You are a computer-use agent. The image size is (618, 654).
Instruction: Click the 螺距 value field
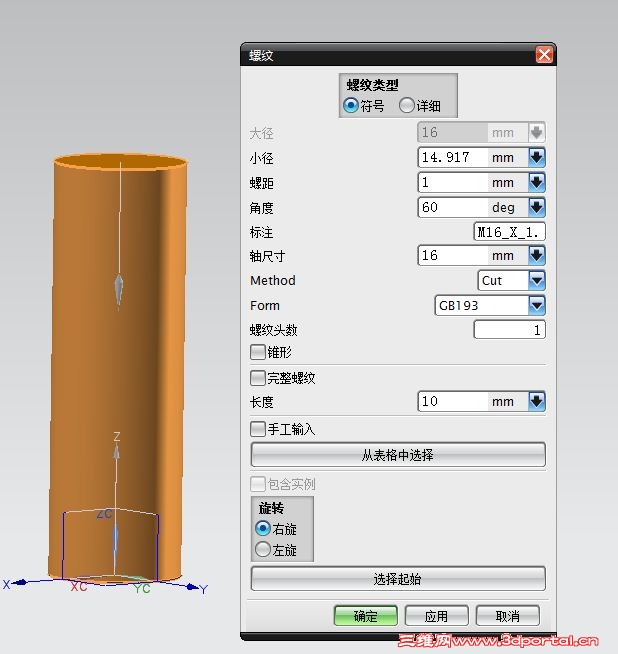click(x=452, y=182)
